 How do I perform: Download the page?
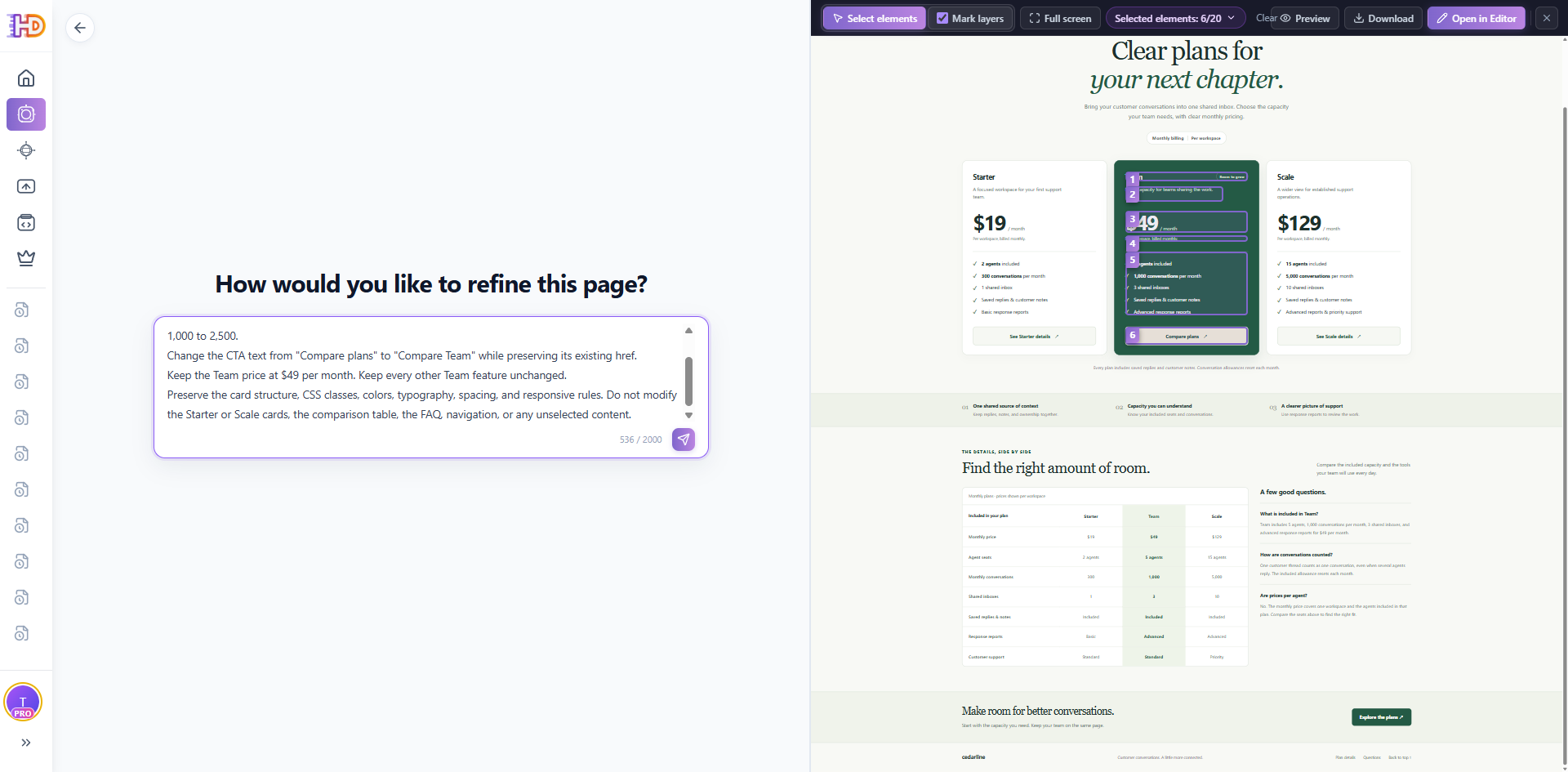[x=1383, y=18]
